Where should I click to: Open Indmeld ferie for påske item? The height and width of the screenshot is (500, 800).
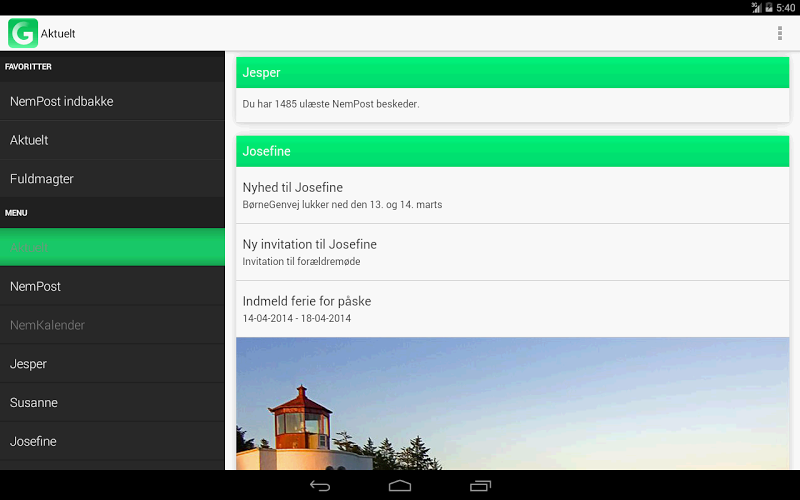click(x=512, y=309)
